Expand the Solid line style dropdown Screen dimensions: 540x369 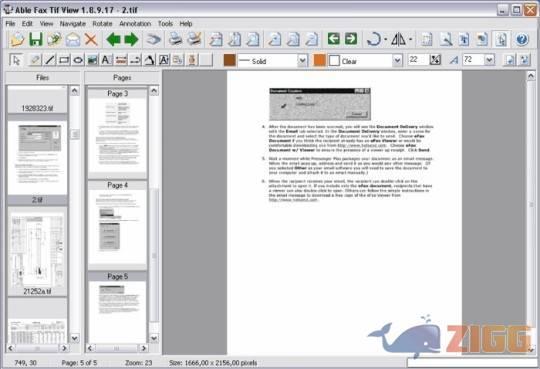(302, 61)
